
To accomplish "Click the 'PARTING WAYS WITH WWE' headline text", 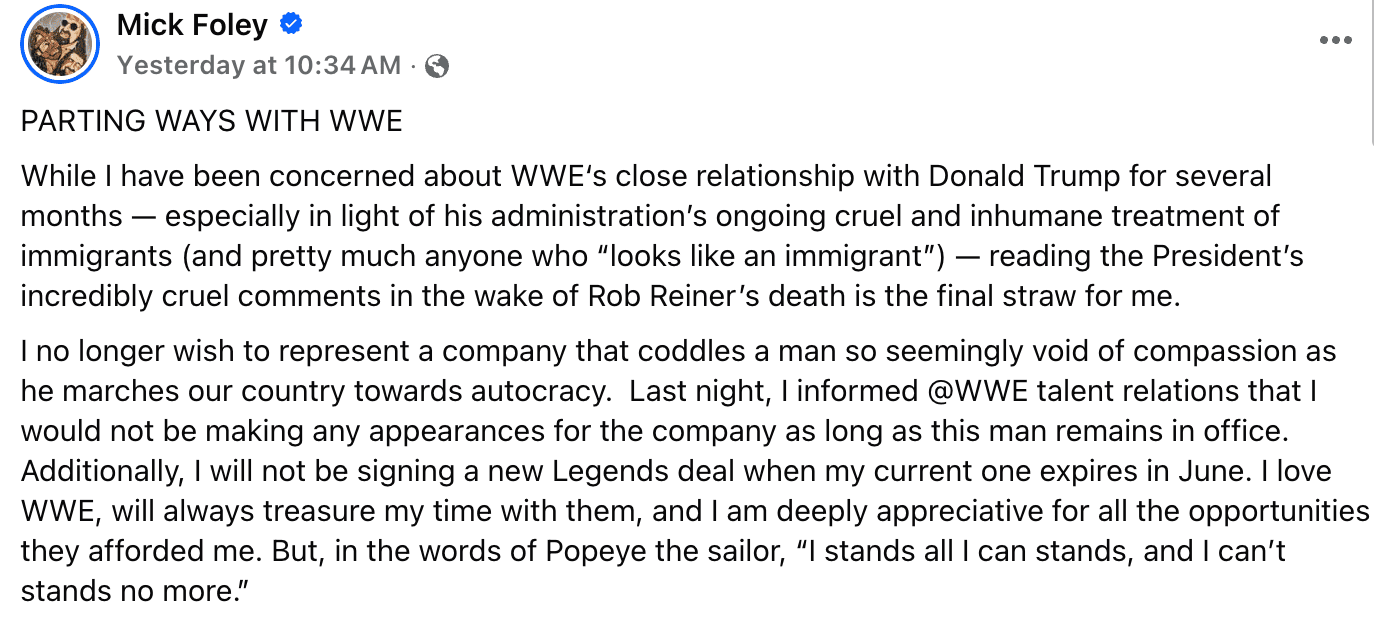I will 210,120.
